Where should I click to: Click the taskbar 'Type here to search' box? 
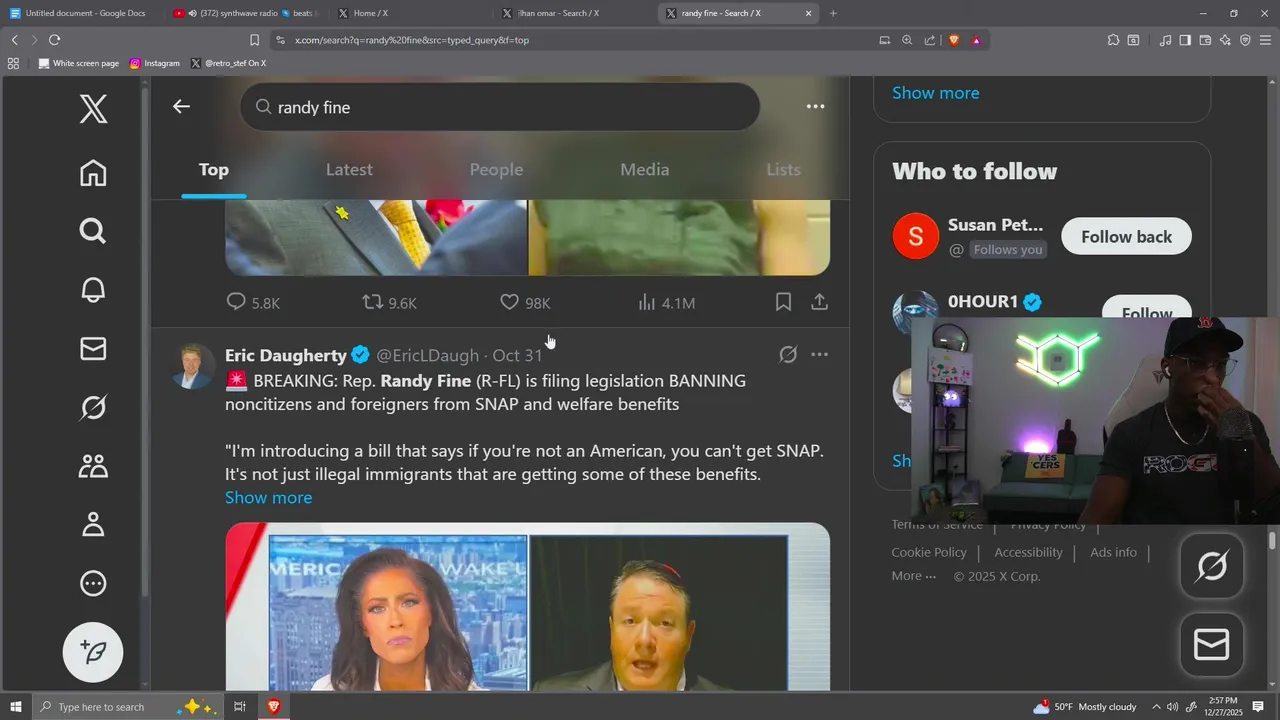point(126,706)
